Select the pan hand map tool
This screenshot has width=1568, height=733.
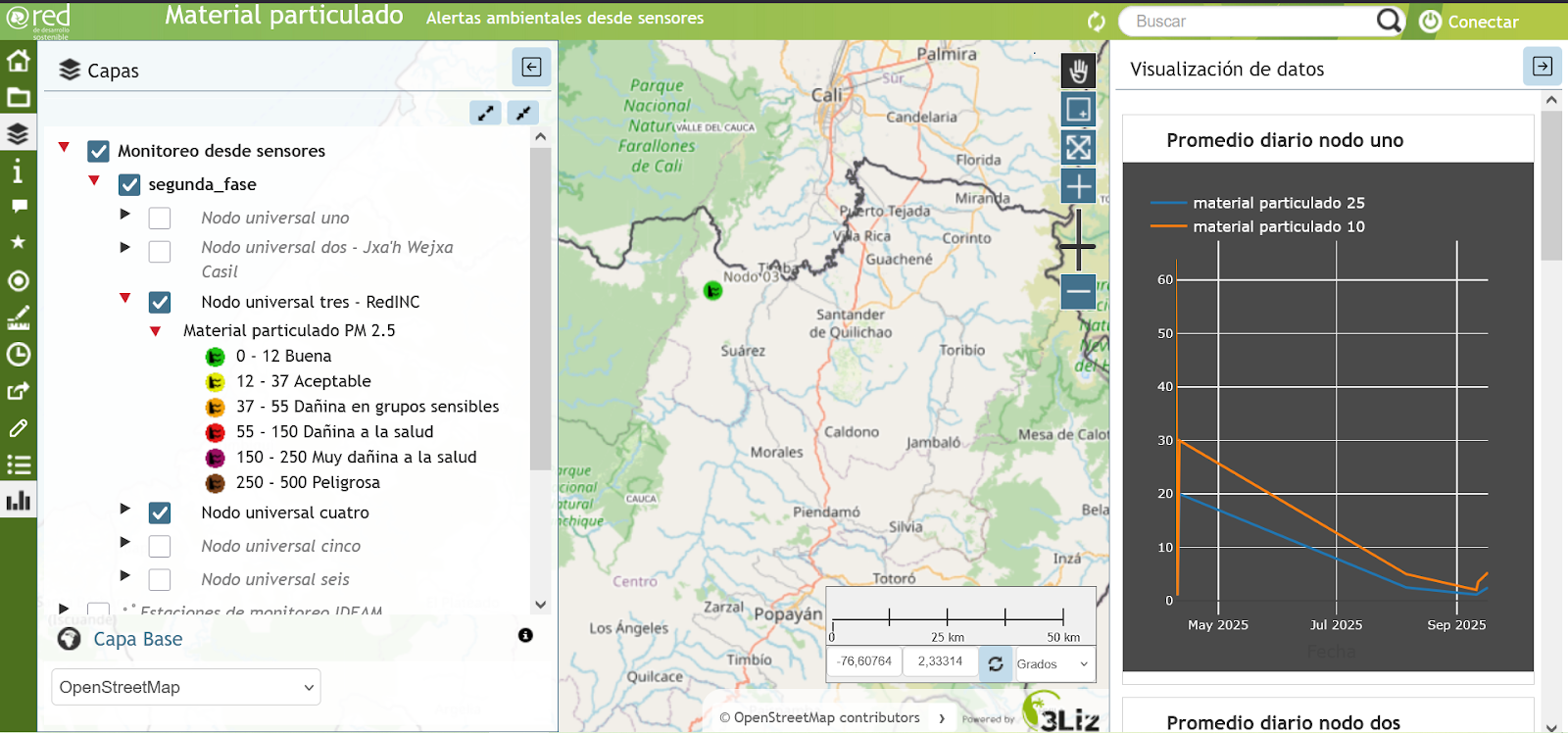[x=1078, y=71]
